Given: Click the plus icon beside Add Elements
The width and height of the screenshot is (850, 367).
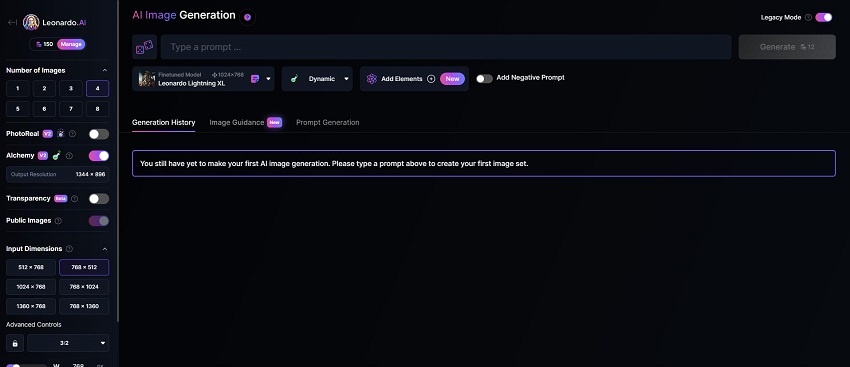Looking at the screenshot, I should 431,79.
